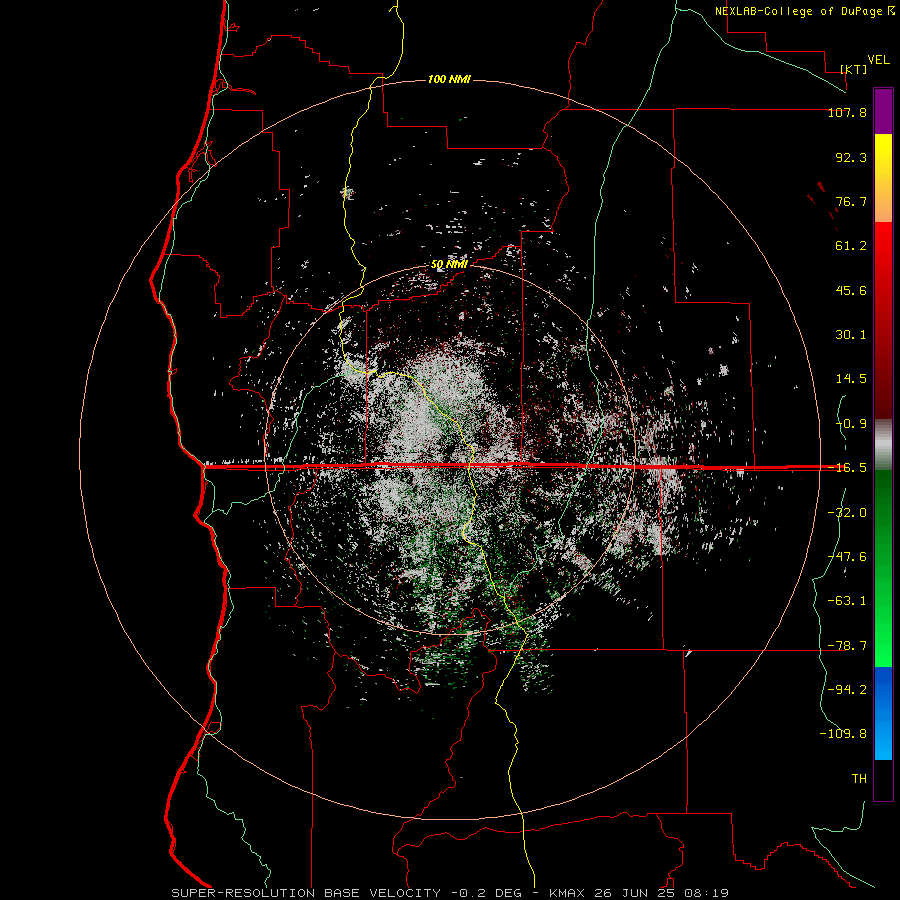
Task: Click the 100 NMI range ring label
Action: (x=449, y=79)
